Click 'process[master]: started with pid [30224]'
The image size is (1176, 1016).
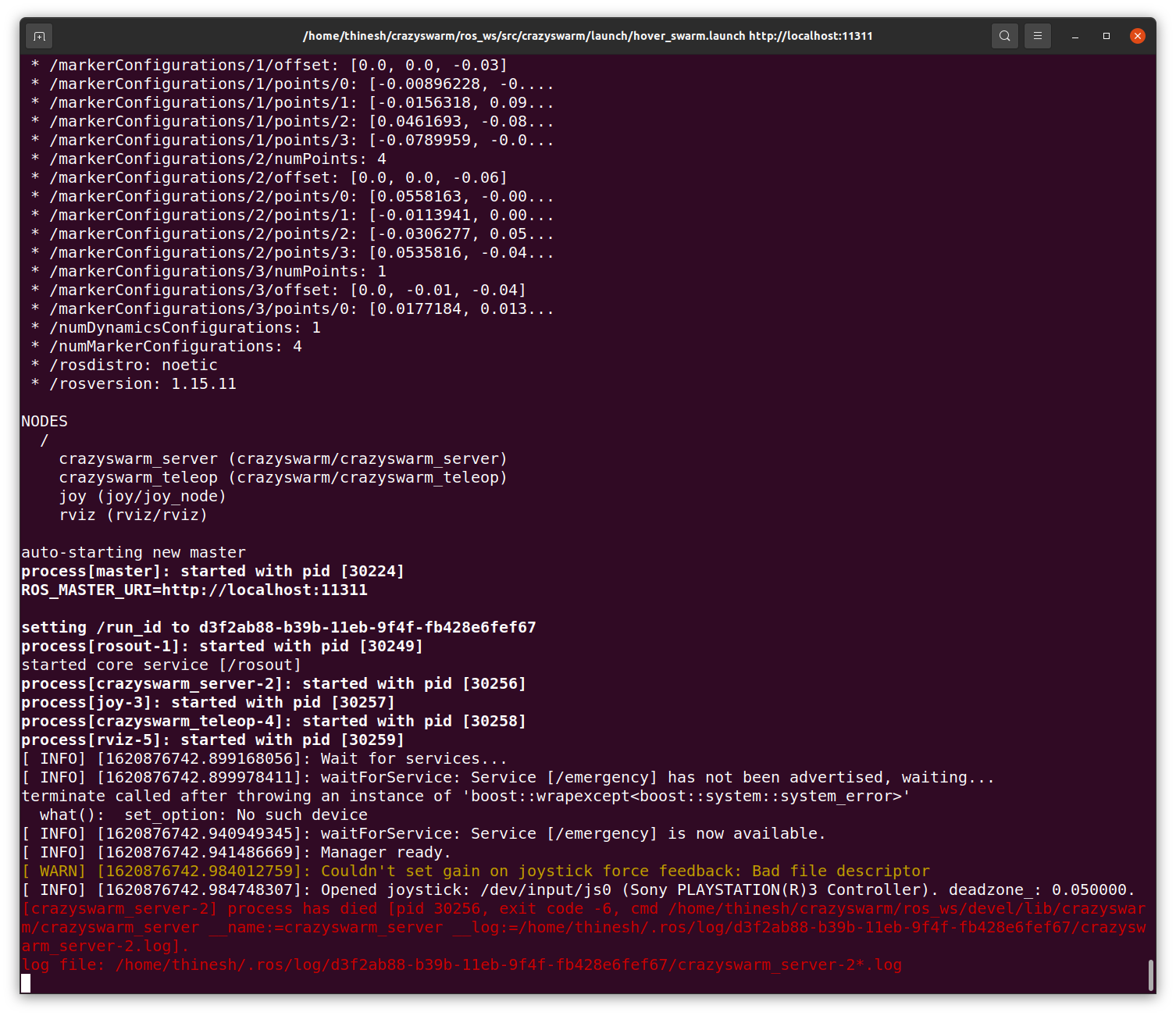click(213, 572)
